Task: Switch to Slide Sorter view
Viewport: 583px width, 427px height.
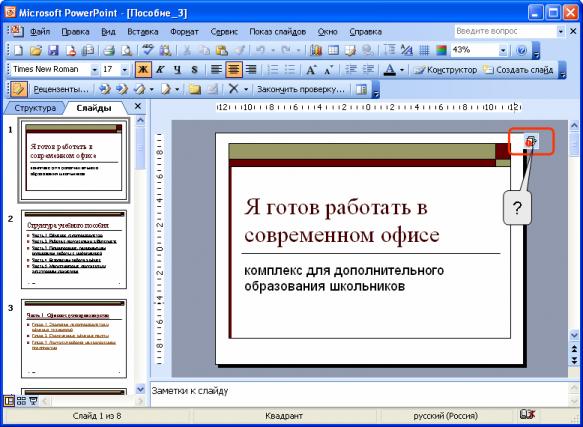Action: pos(21,401)
